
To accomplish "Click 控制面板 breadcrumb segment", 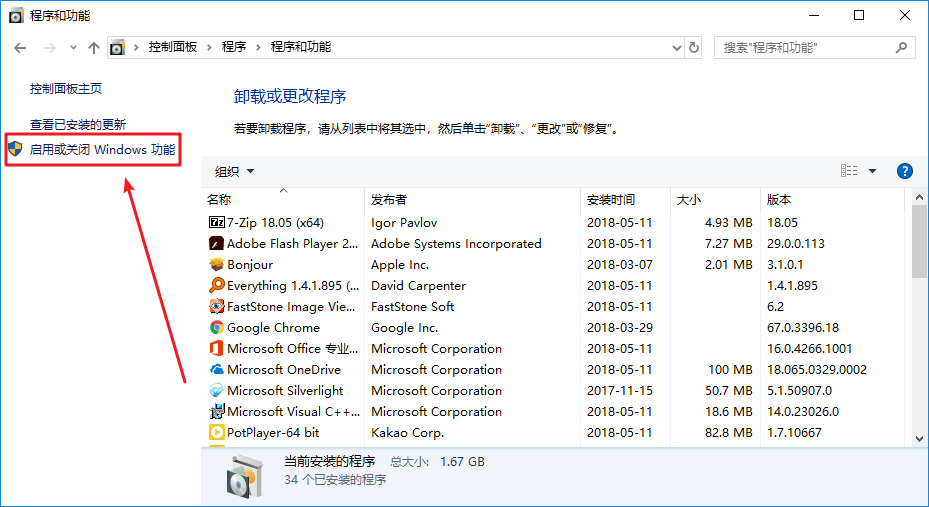I will (172, 47).
